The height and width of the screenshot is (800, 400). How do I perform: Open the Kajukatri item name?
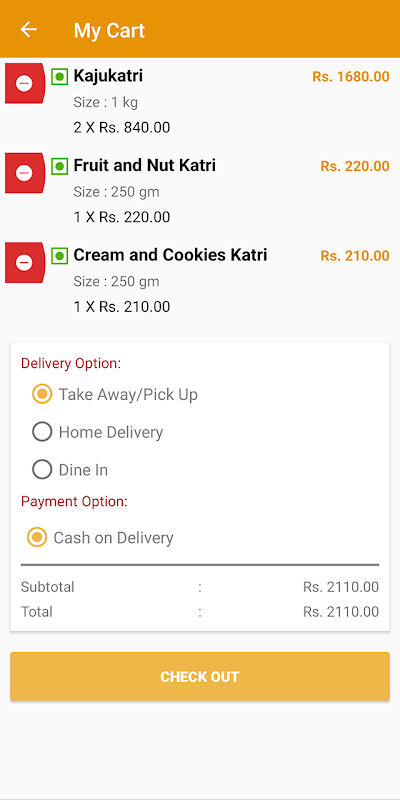pyautogui.click(x=108, y=76)
